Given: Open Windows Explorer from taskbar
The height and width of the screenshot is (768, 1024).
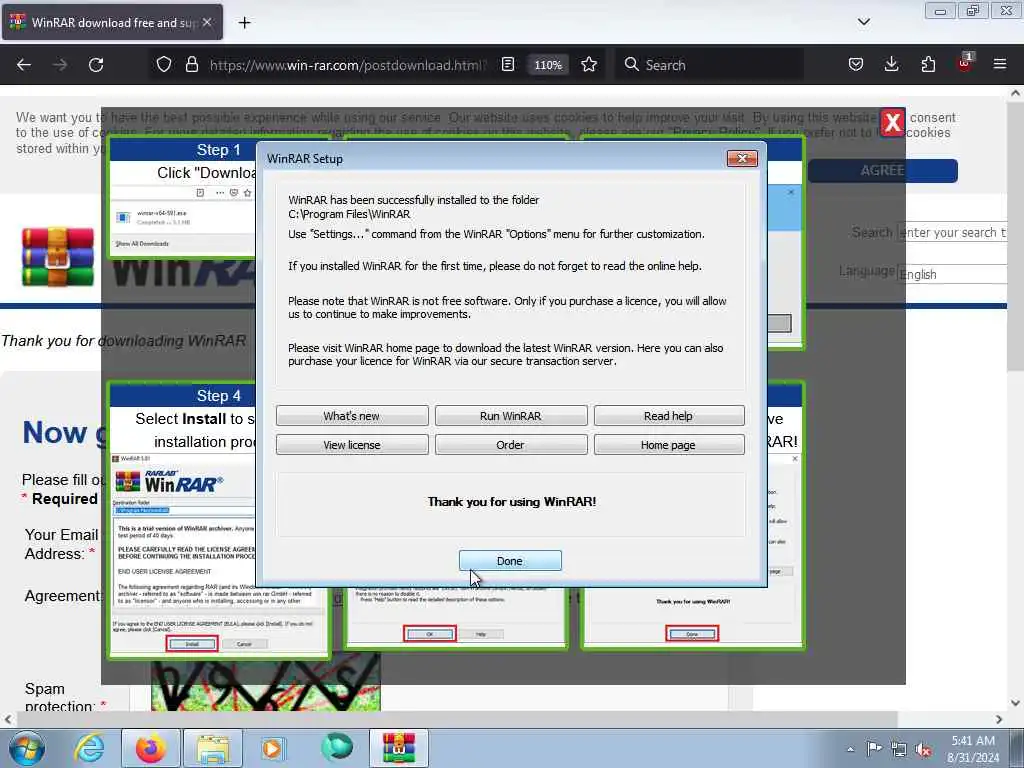Looking at the screenshot, I should coord(213,748).
